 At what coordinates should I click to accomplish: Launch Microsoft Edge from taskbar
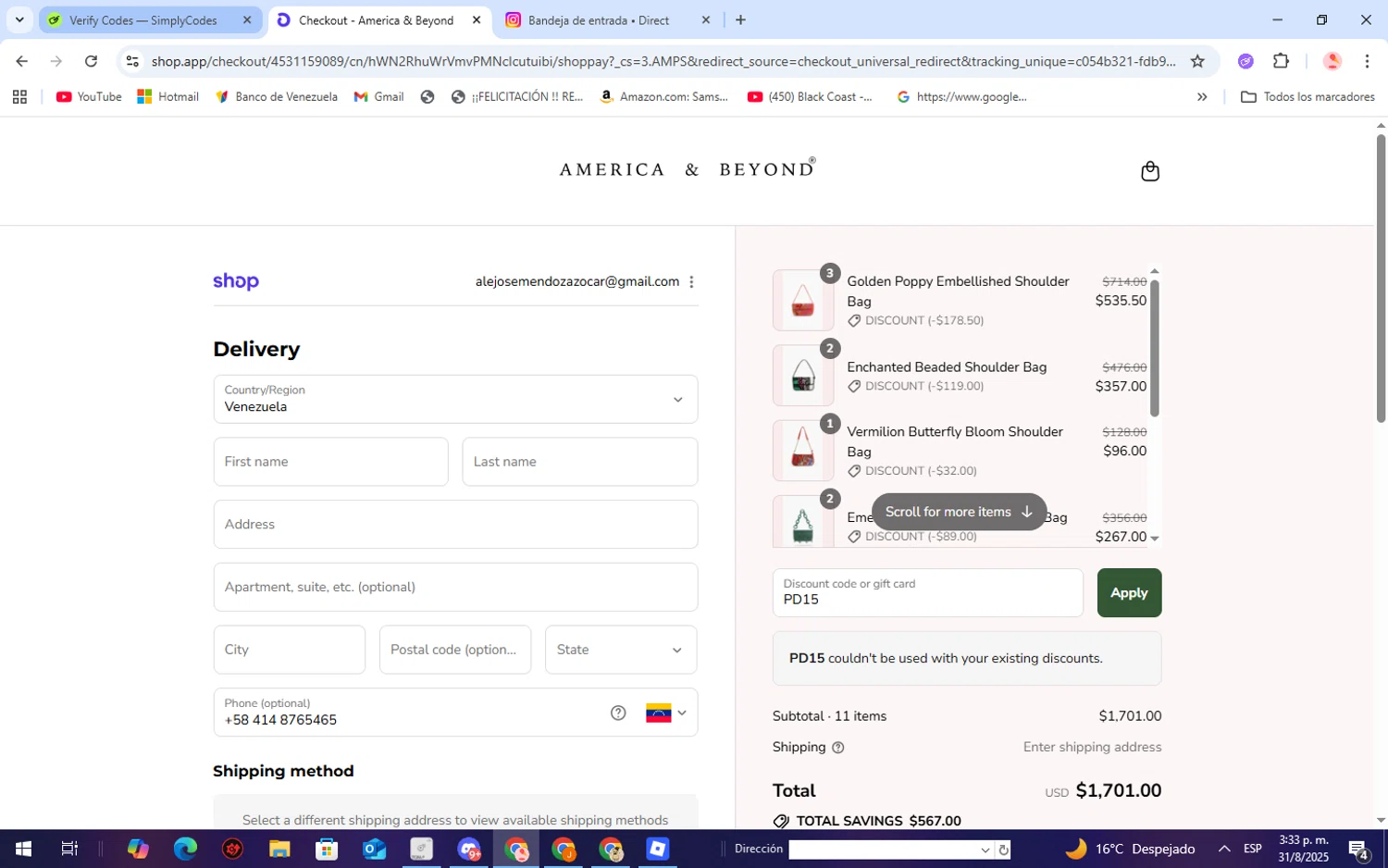185,849
